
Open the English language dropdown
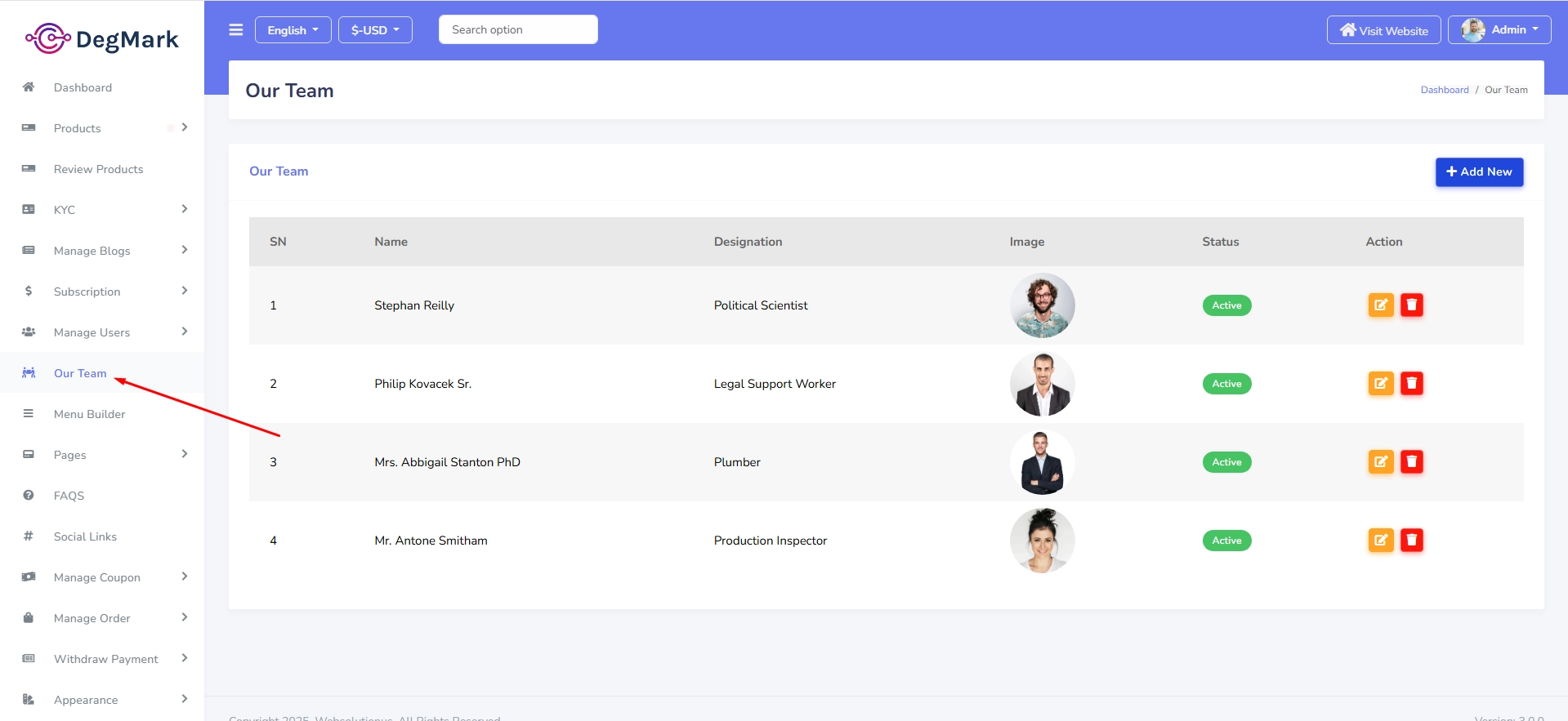[293, 30]
